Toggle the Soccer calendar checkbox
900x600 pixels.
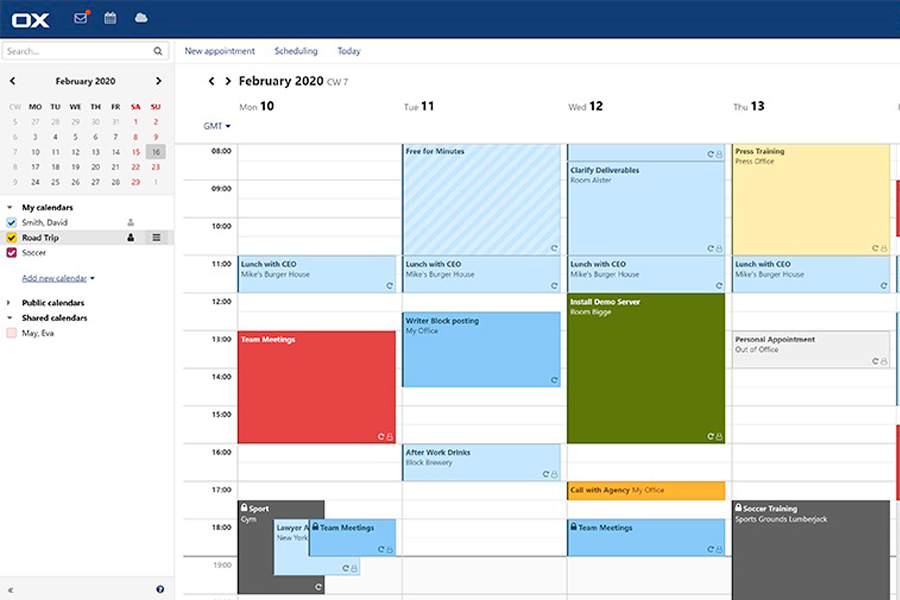pyautogui.click(x=12, y=253)
